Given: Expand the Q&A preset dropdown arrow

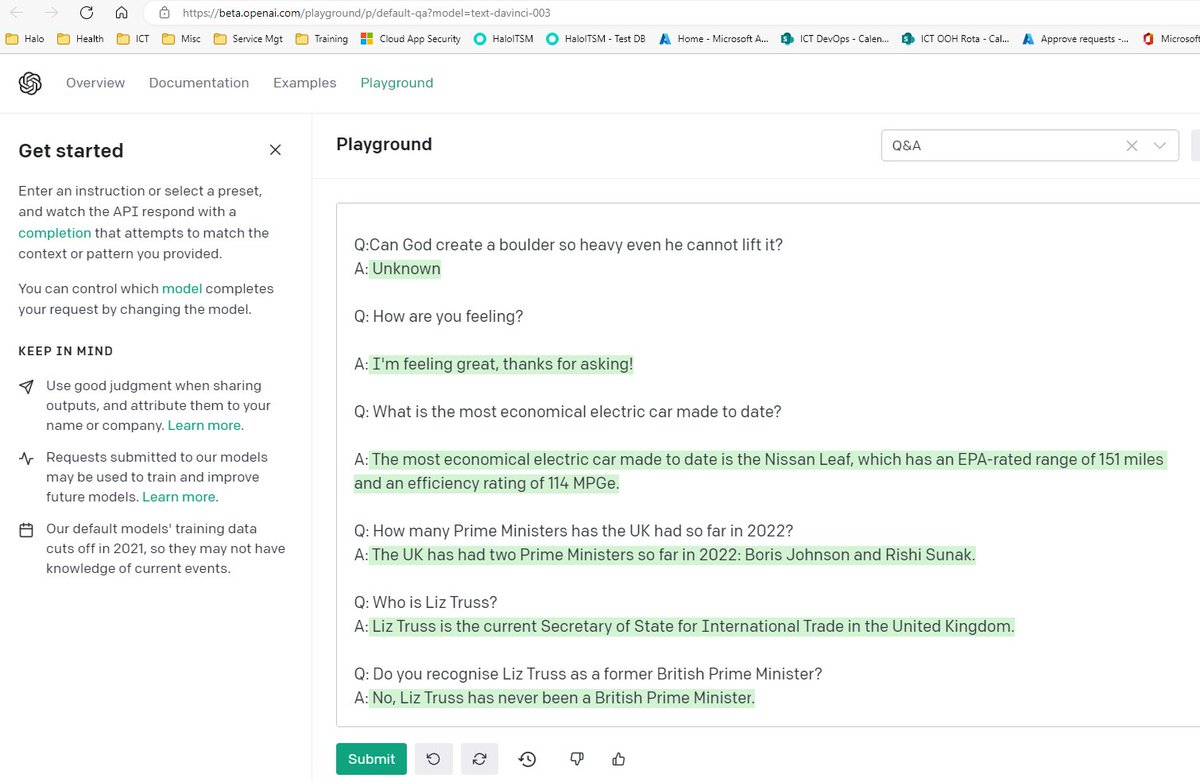Looking at the screenshot, I should (1160, 145).
